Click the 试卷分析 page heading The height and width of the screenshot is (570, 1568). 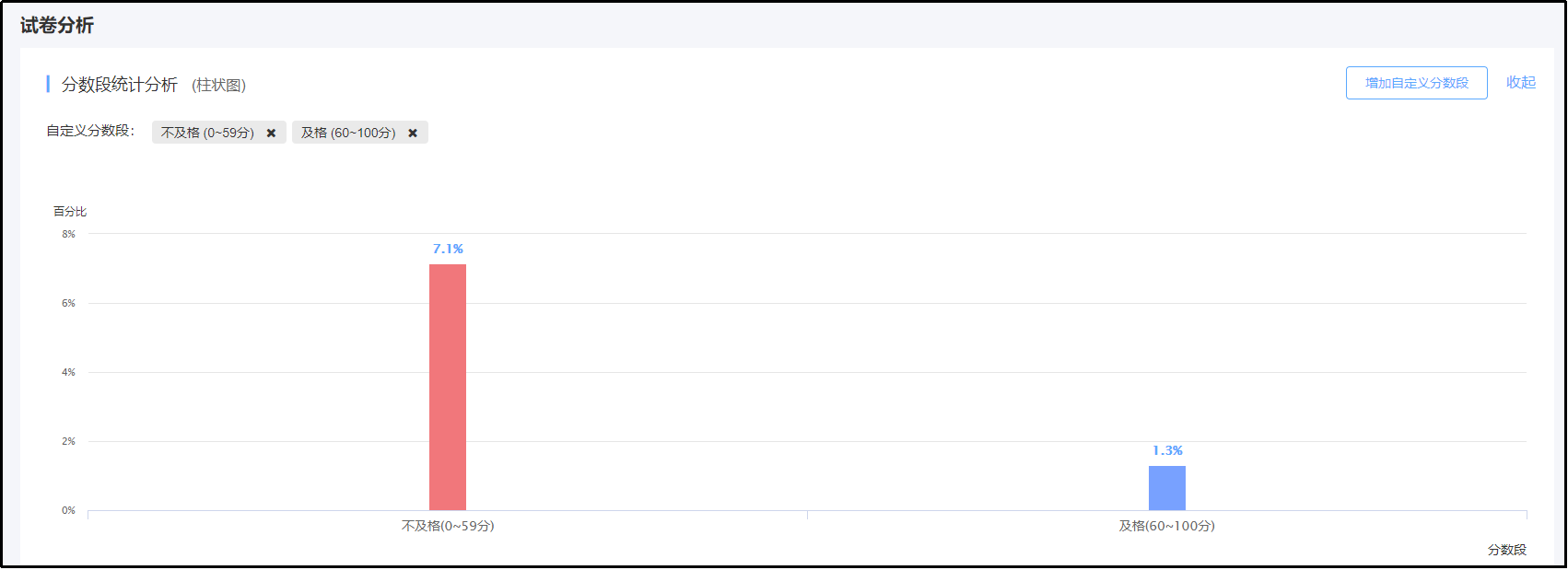coord(57,26)
